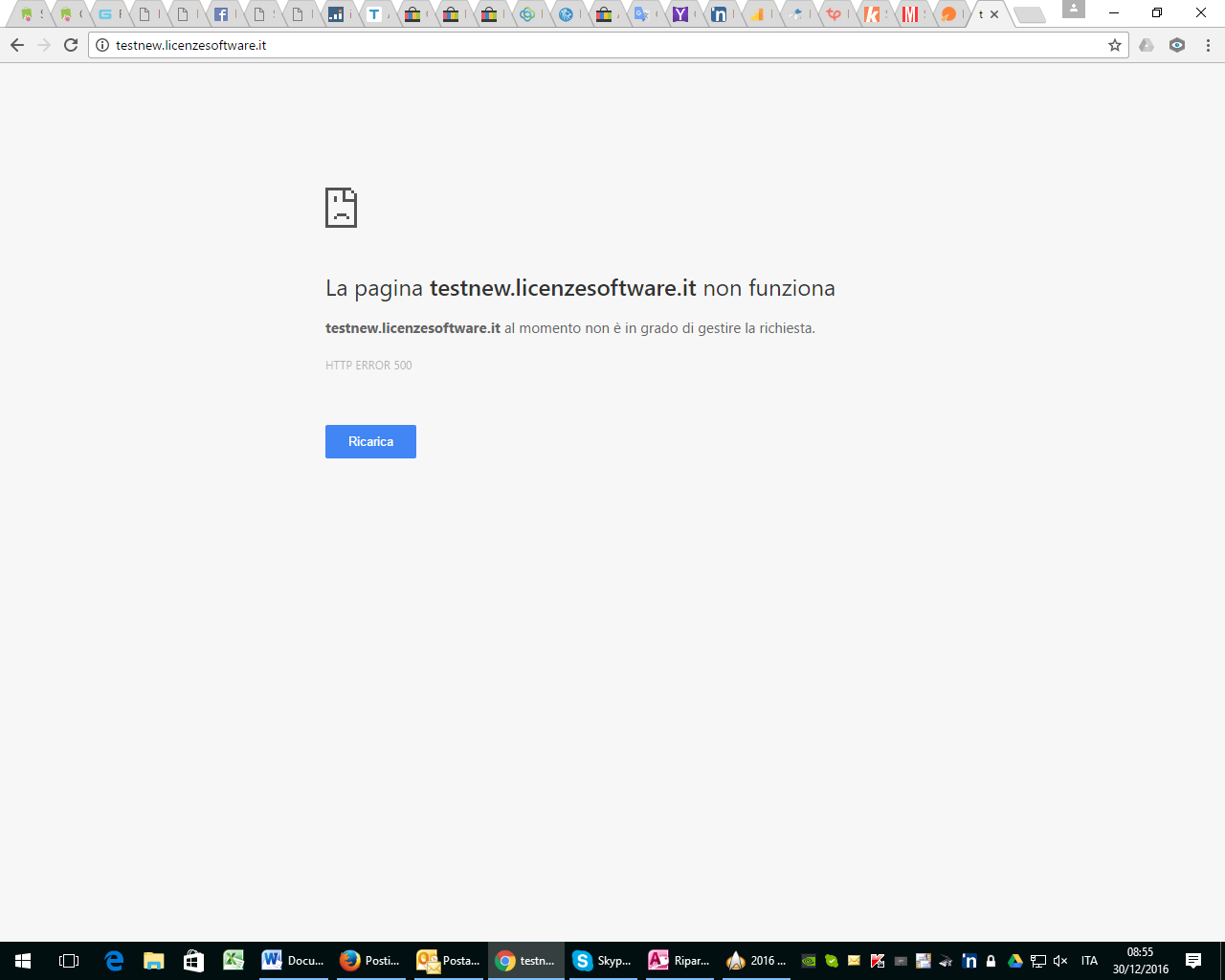Open network settings tray icon
Image resolution: width=1225 pixels, height=980 pixels.
(1038, 961)
